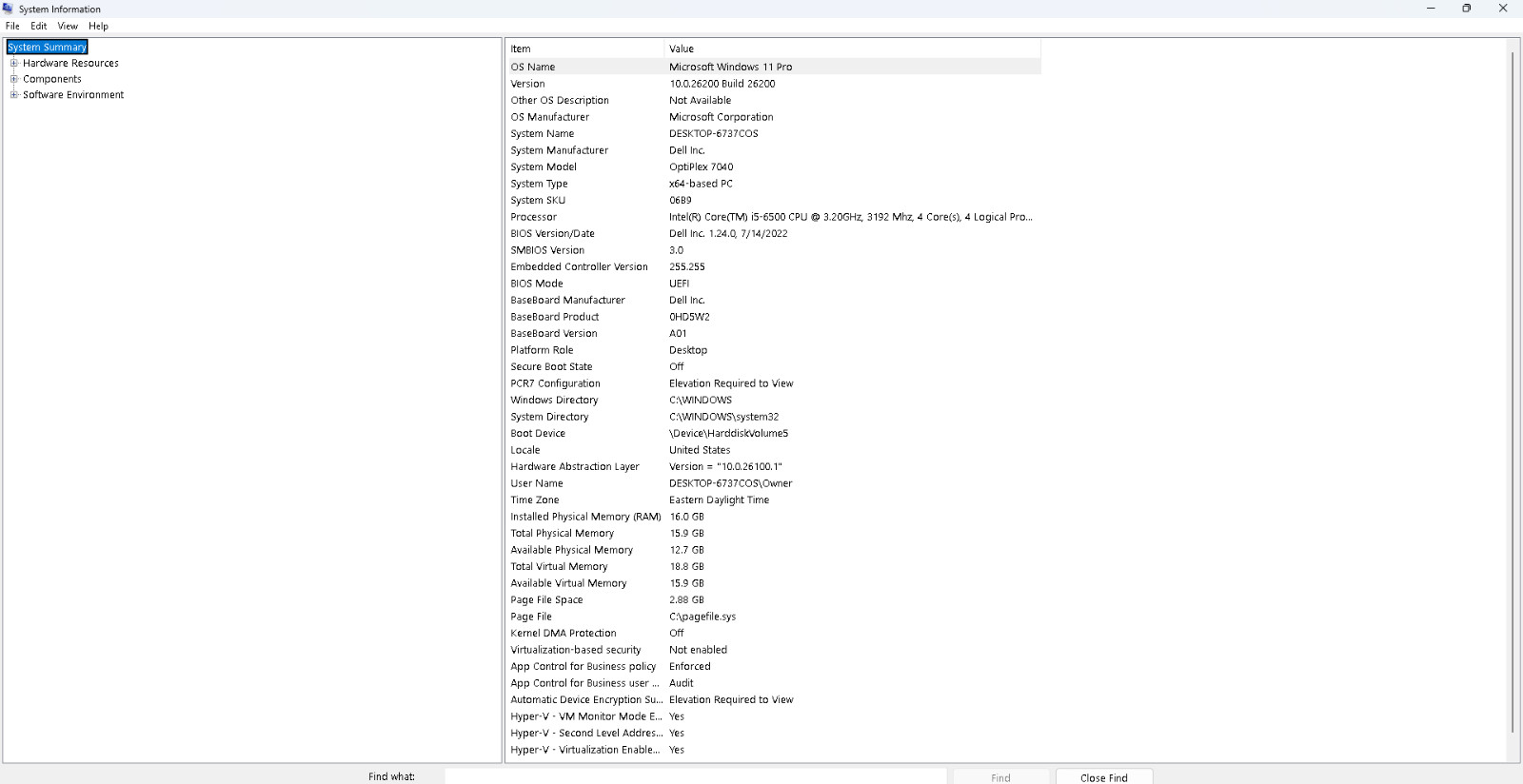Select the System SKU row
This screenshot has width=1523, height=784.
(774, 200)
